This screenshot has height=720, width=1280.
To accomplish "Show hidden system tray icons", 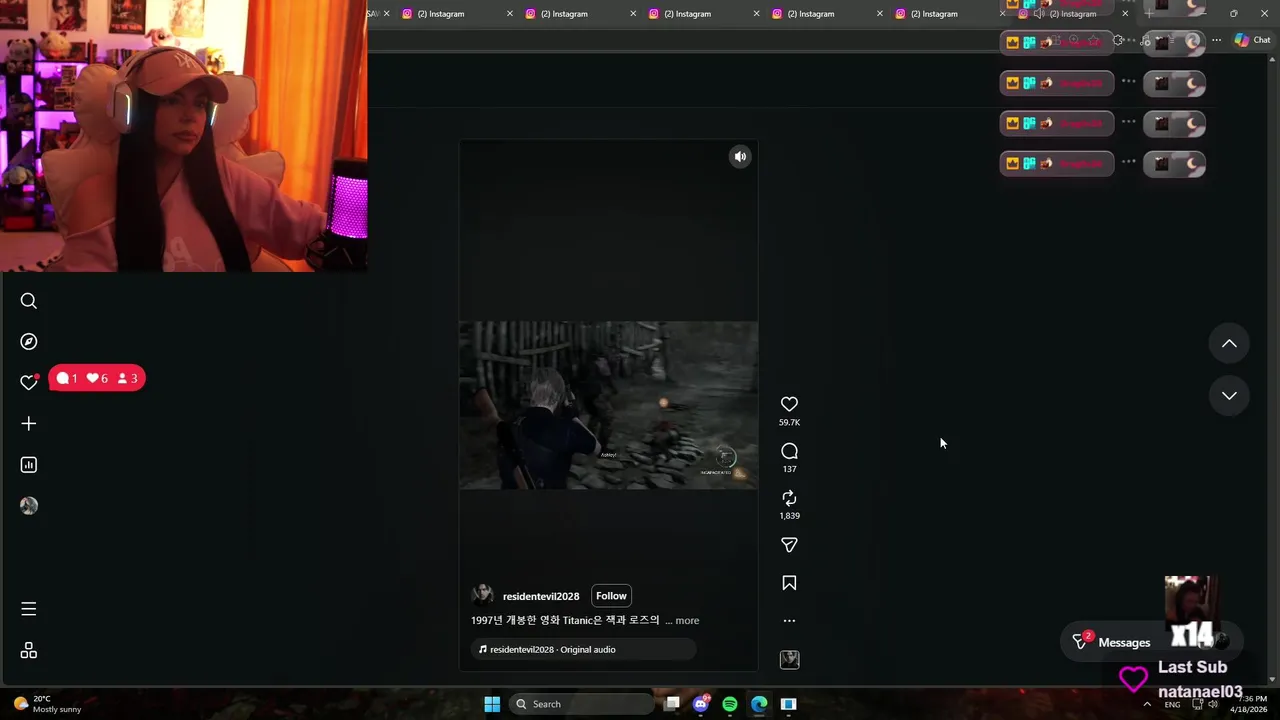I will (x=1147, y=704).
